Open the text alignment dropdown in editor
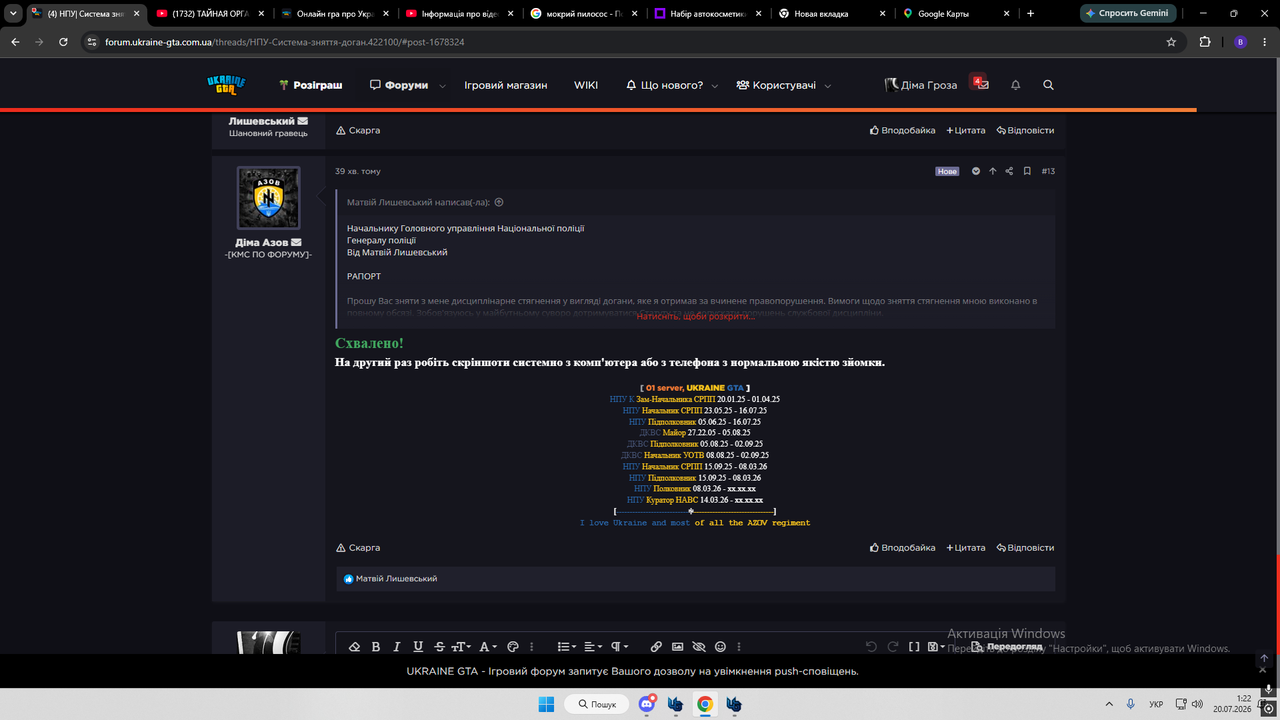 pos(593,647)
